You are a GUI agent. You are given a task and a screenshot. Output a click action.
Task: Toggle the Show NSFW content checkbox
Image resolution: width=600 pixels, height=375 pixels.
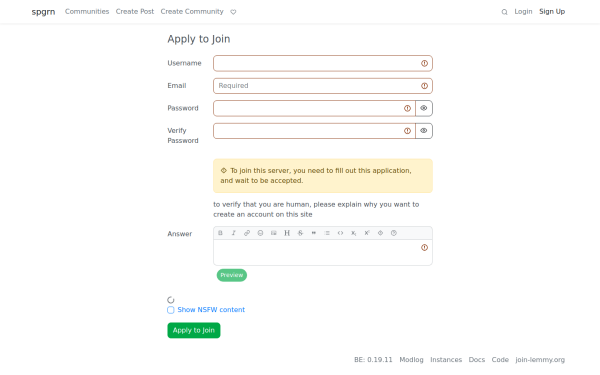171,310
